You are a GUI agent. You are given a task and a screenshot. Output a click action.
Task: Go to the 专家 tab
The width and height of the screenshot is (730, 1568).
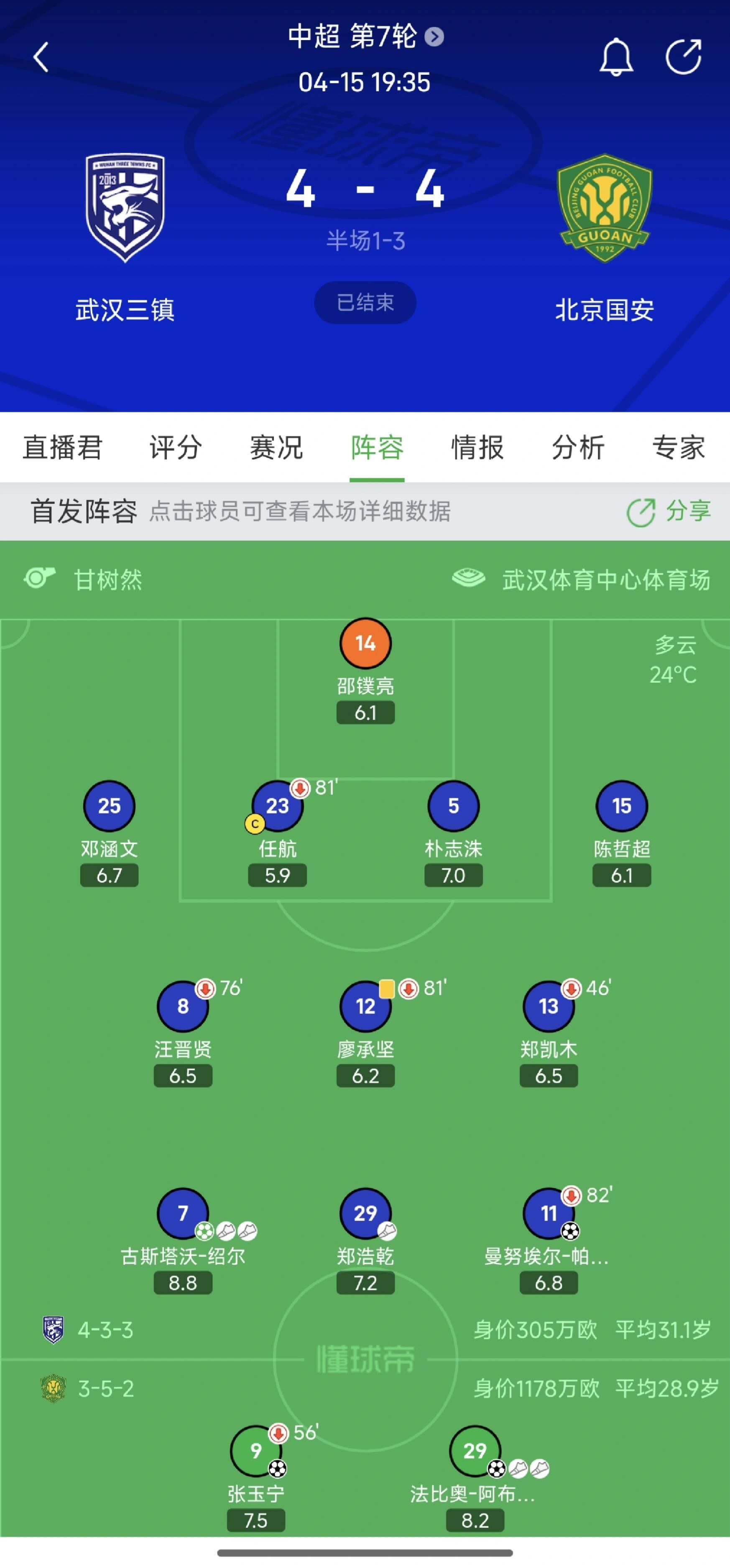click(678, 447)
